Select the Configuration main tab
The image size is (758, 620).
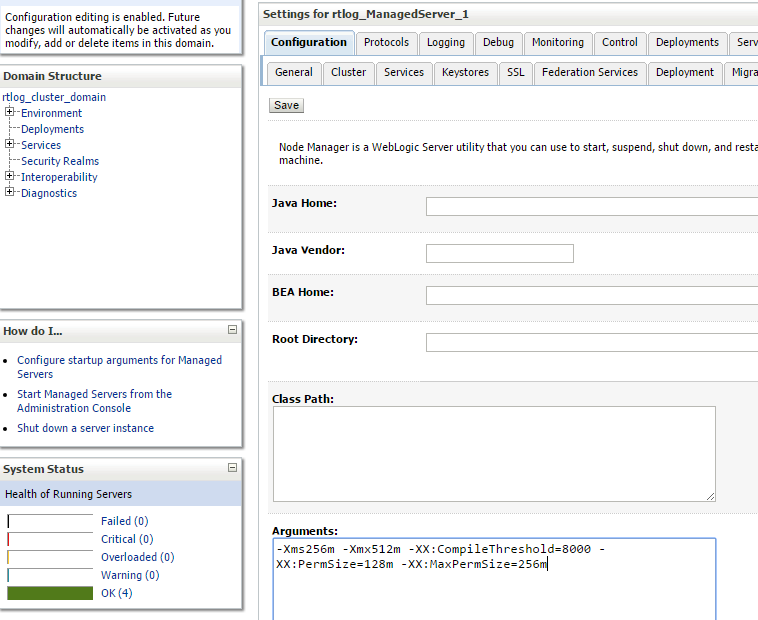309,43
